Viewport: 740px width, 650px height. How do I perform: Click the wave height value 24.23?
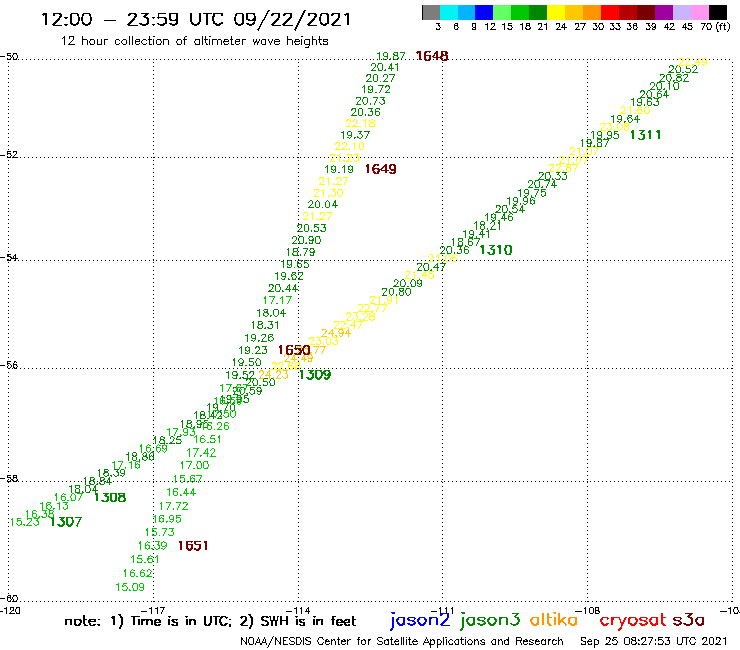[274, 375]
